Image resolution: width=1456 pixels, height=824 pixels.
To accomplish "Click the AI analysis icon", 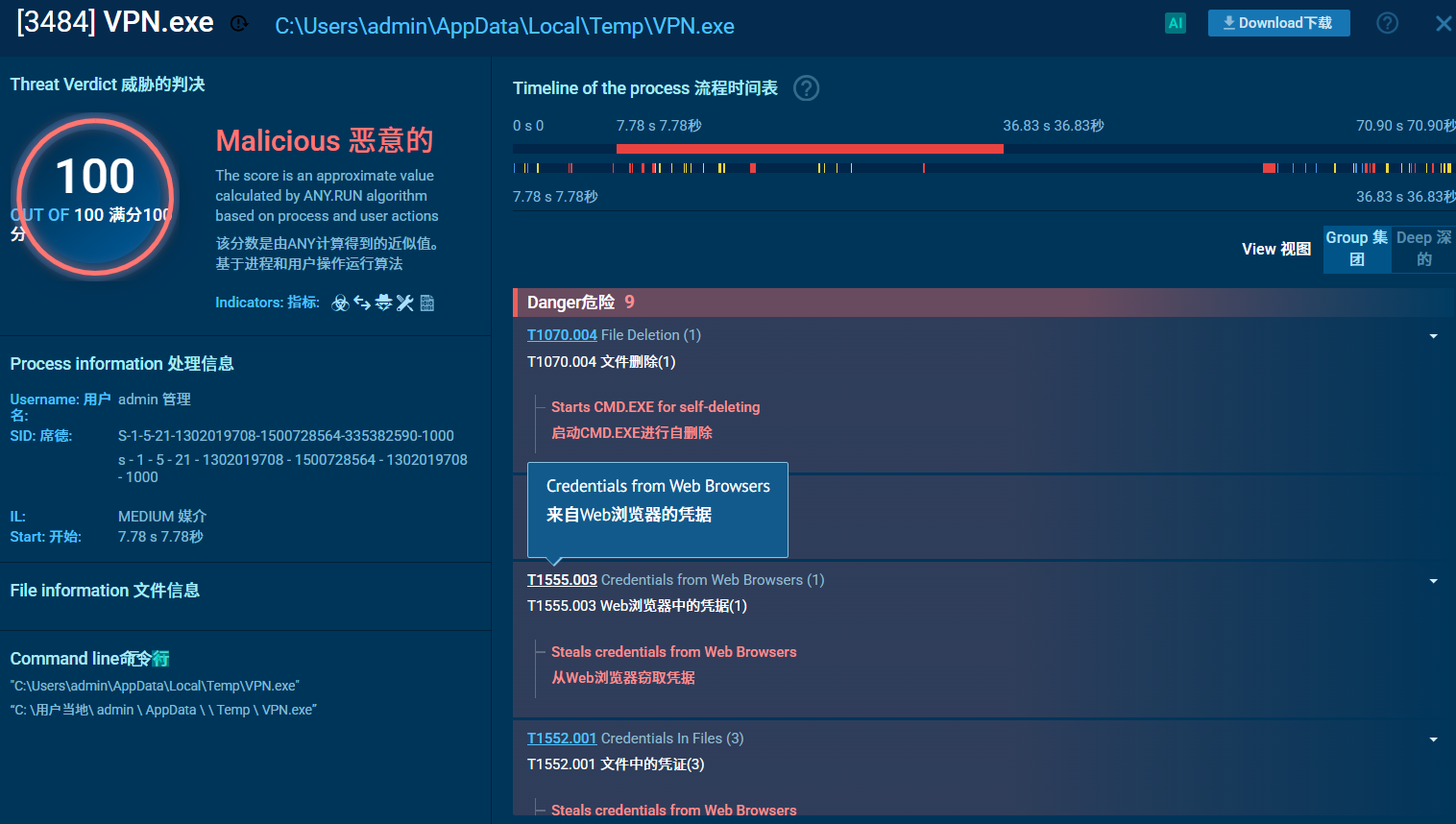I will point(1176,23).
